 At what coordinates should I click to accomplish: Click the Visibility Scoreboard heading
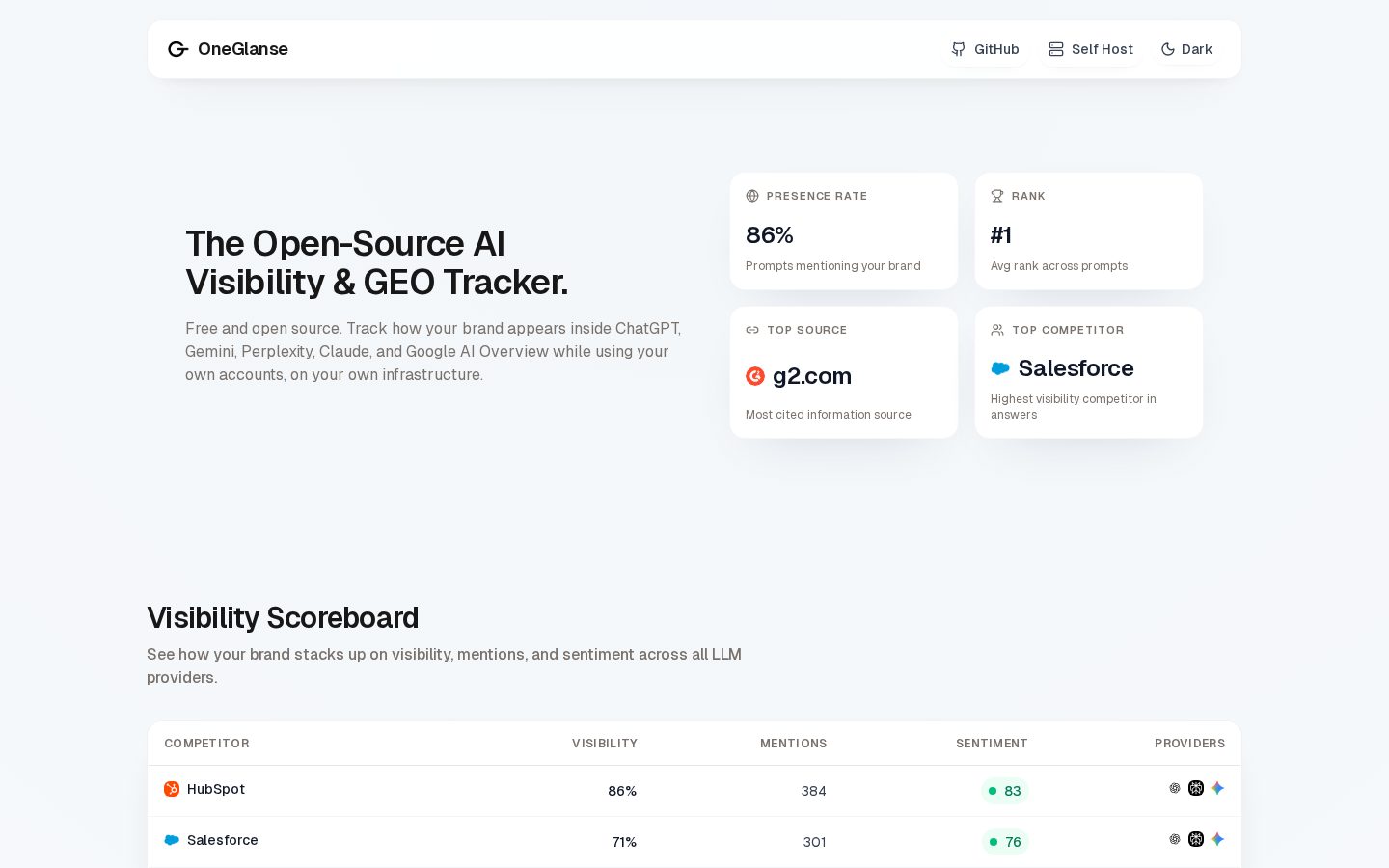pos(283,617)
